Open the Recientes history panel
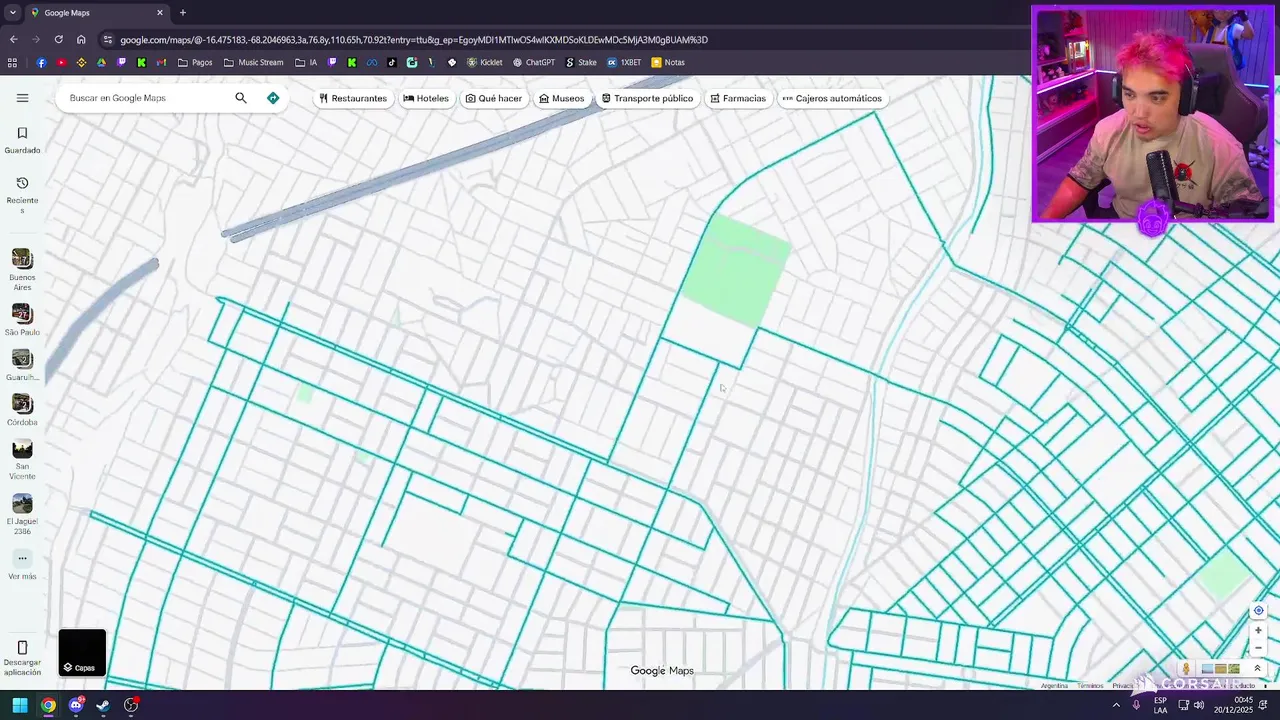 [x=22, y=194]
